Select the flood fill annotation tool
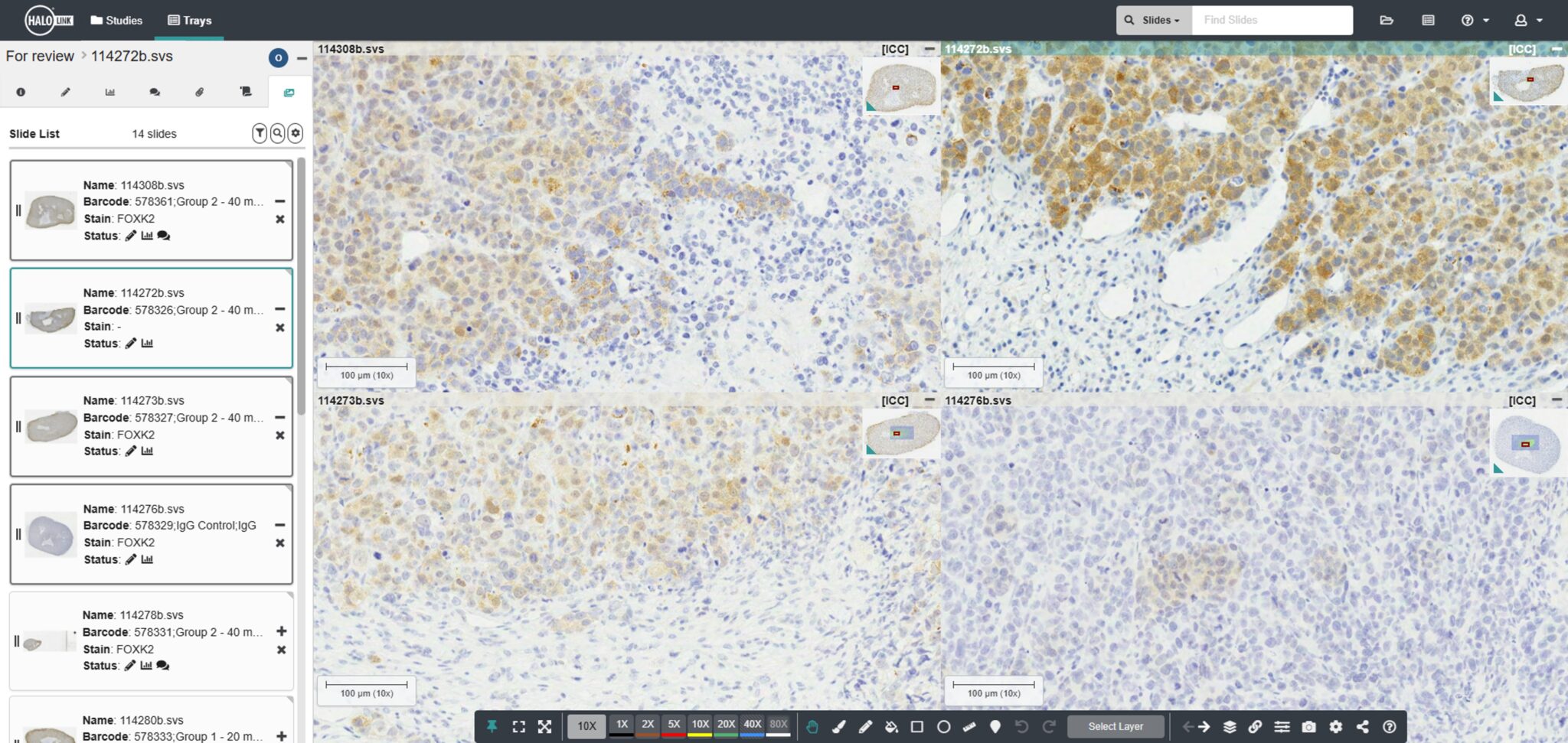This screenshot has height=743, width=1568. pyautogui.click(x=892, y=726)
